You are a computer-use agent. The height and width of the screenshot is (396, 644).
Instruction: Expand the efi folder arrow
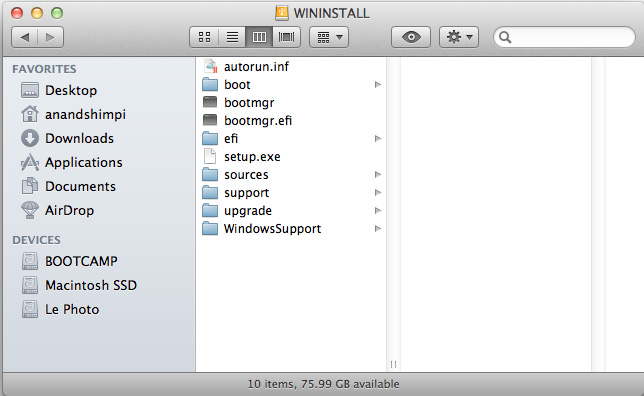378,139
